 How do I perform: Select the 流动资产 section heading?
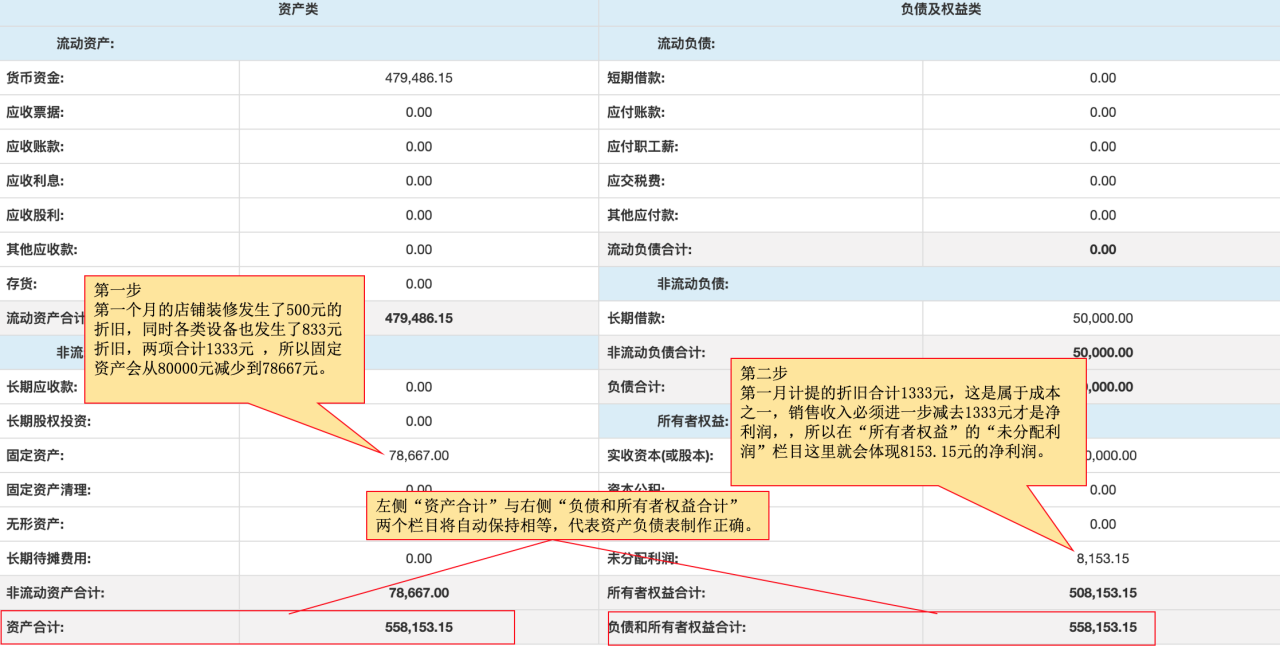[x=85, y=44]
